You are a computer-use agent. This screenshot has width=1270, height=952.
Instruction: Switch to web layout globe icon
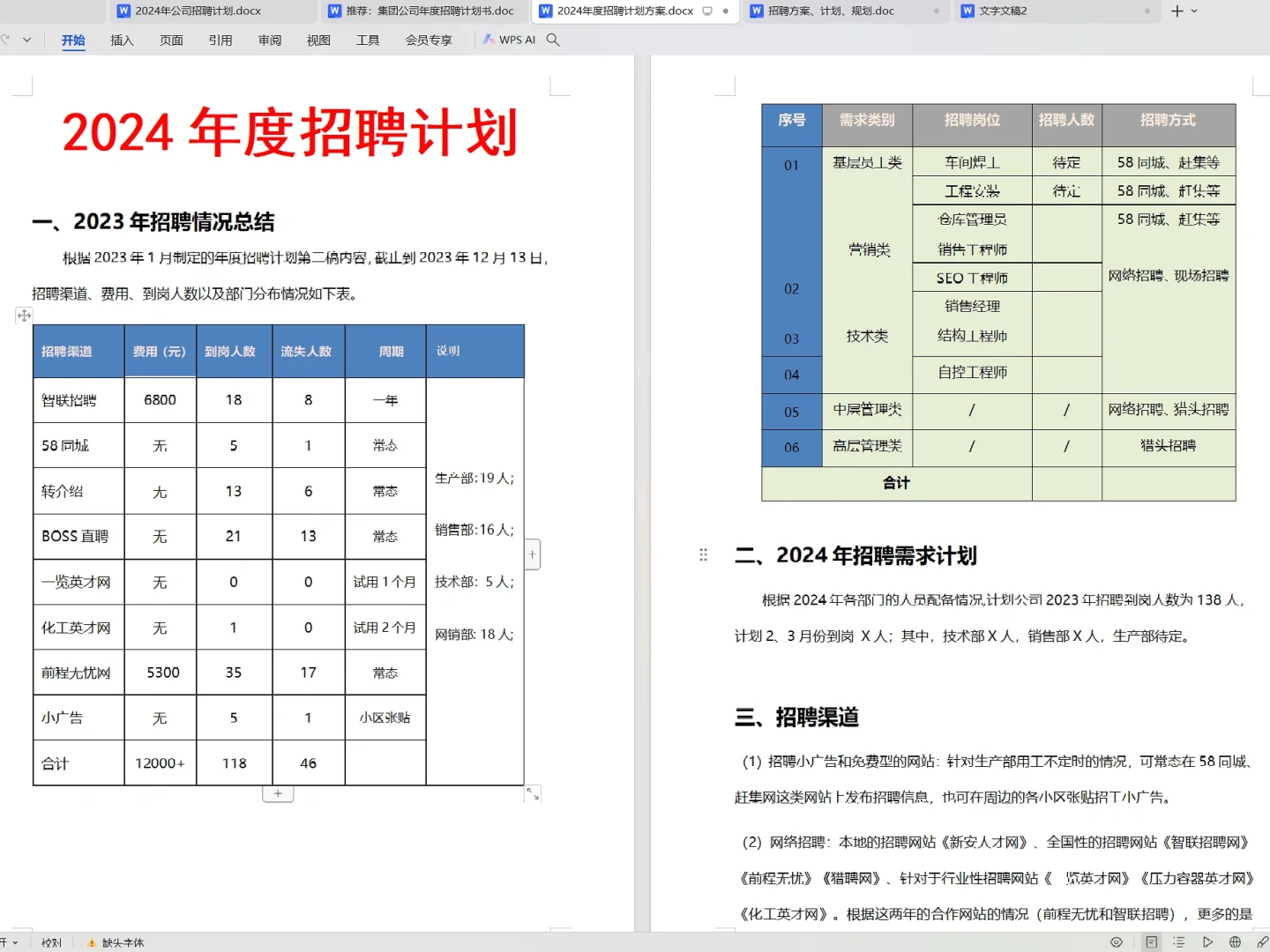coord(1235,942)
